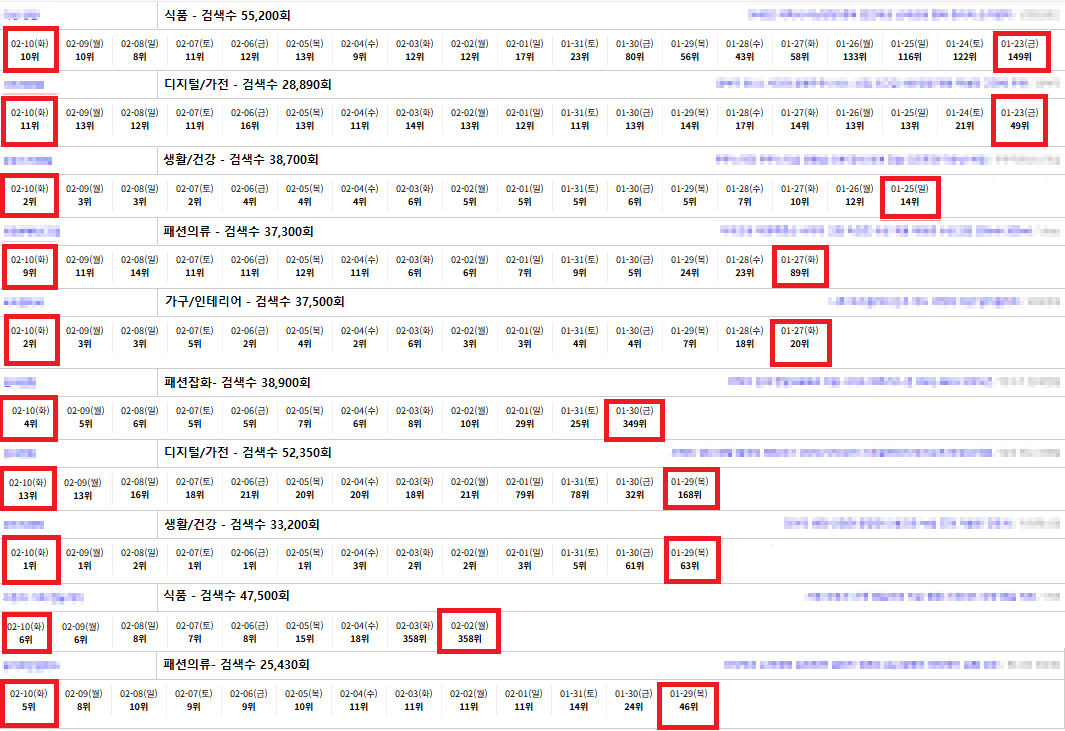Click the 식품 검색수 47,500회 title
The height and width of the screenshot is (731, 1065).
click(x=226, y=595)
